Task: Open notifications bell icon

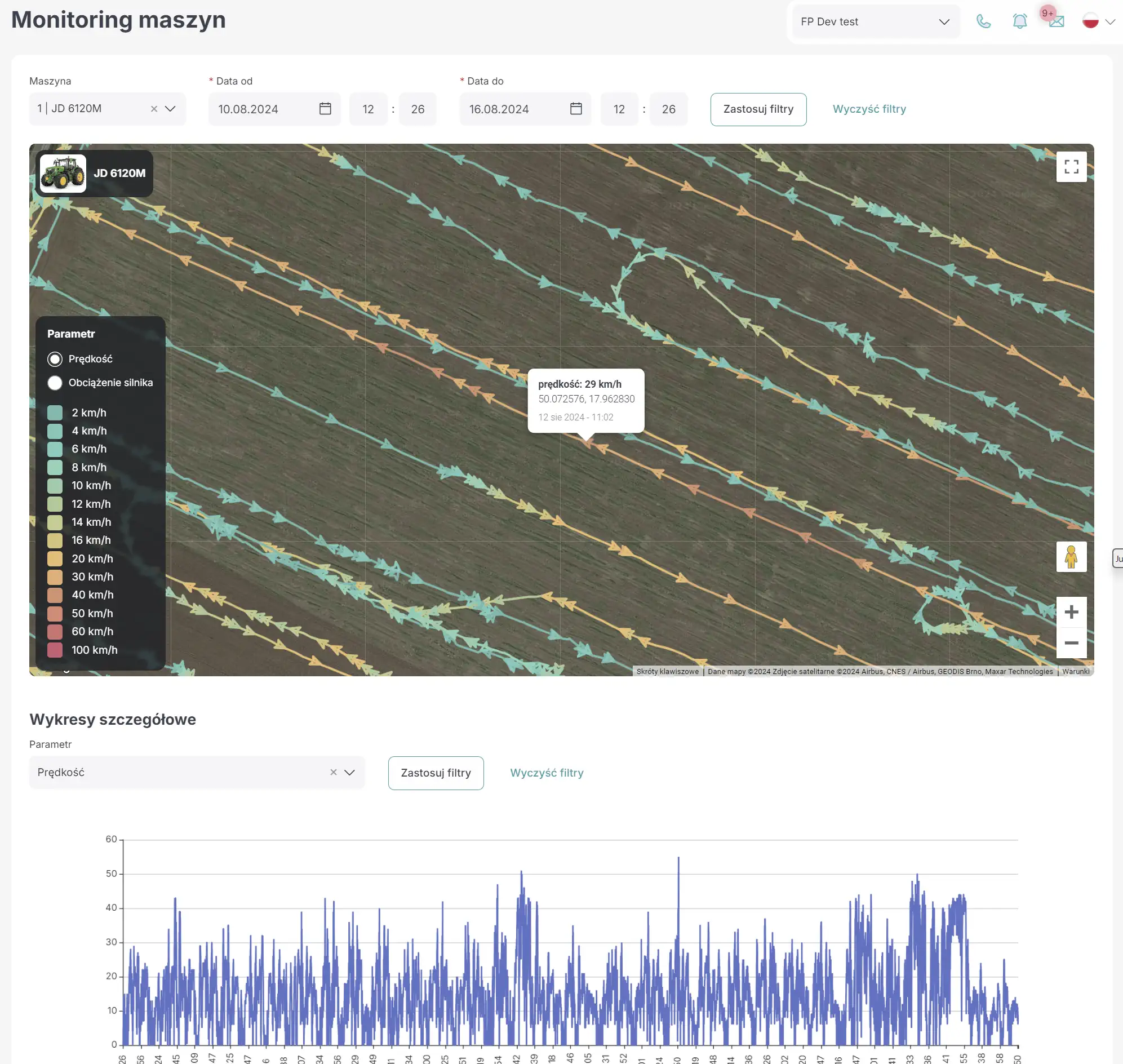Action: [x=1020, y=21]
